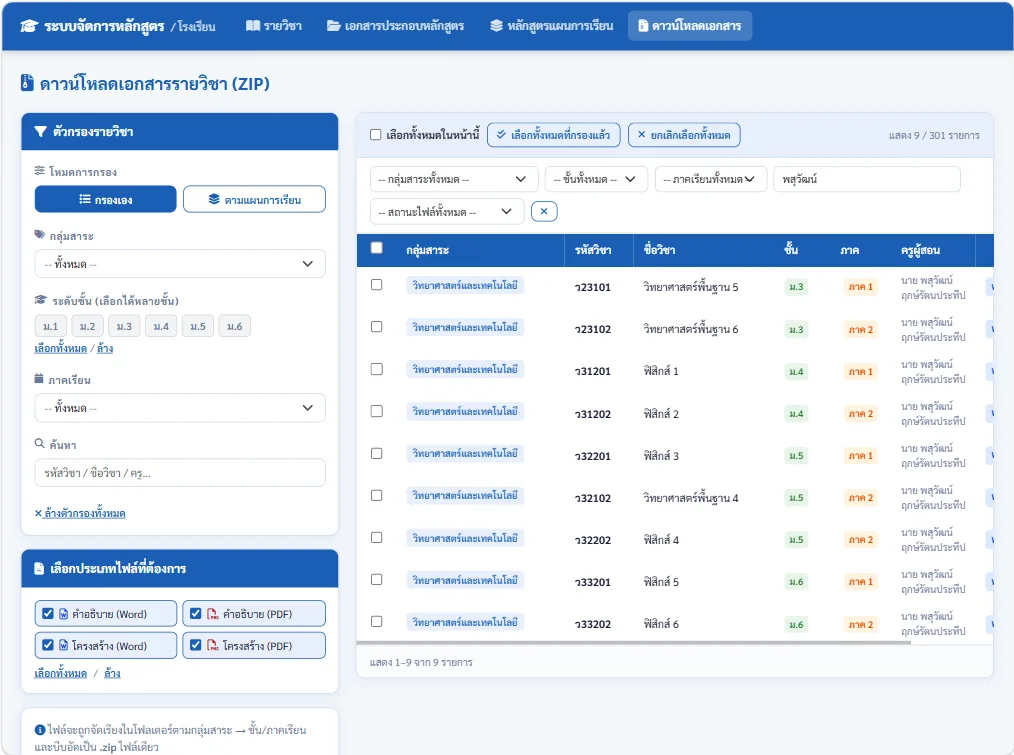Switch to the ดาวน์โหลดเอกสาร tab
Viewport: 1014px width, 755px height.
689,26
